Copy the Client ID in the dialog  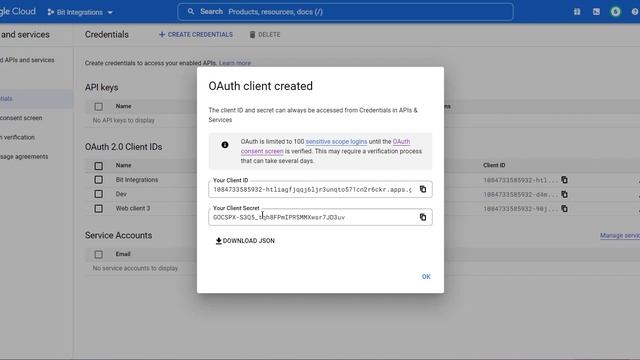tap(423, 189)
